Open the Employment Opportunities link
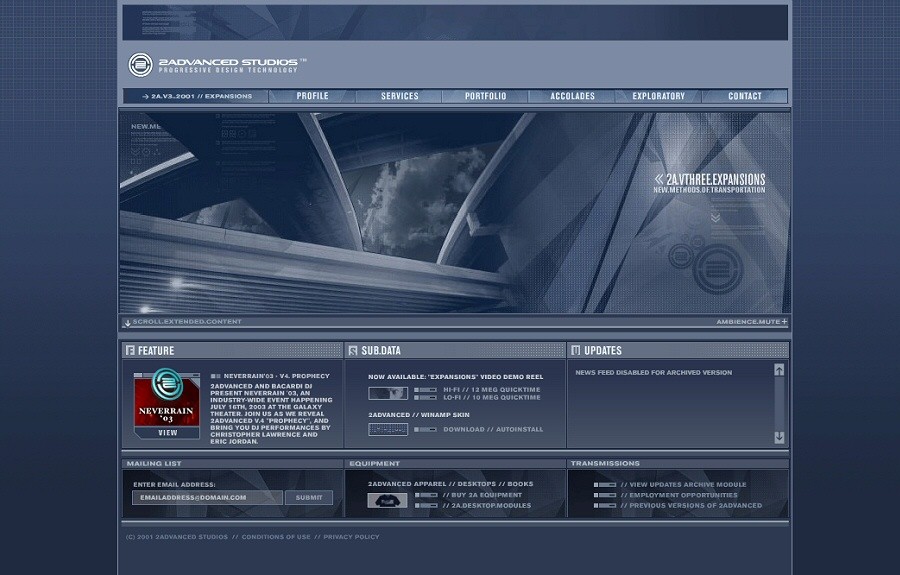900x575 pixels. [679, 495]
